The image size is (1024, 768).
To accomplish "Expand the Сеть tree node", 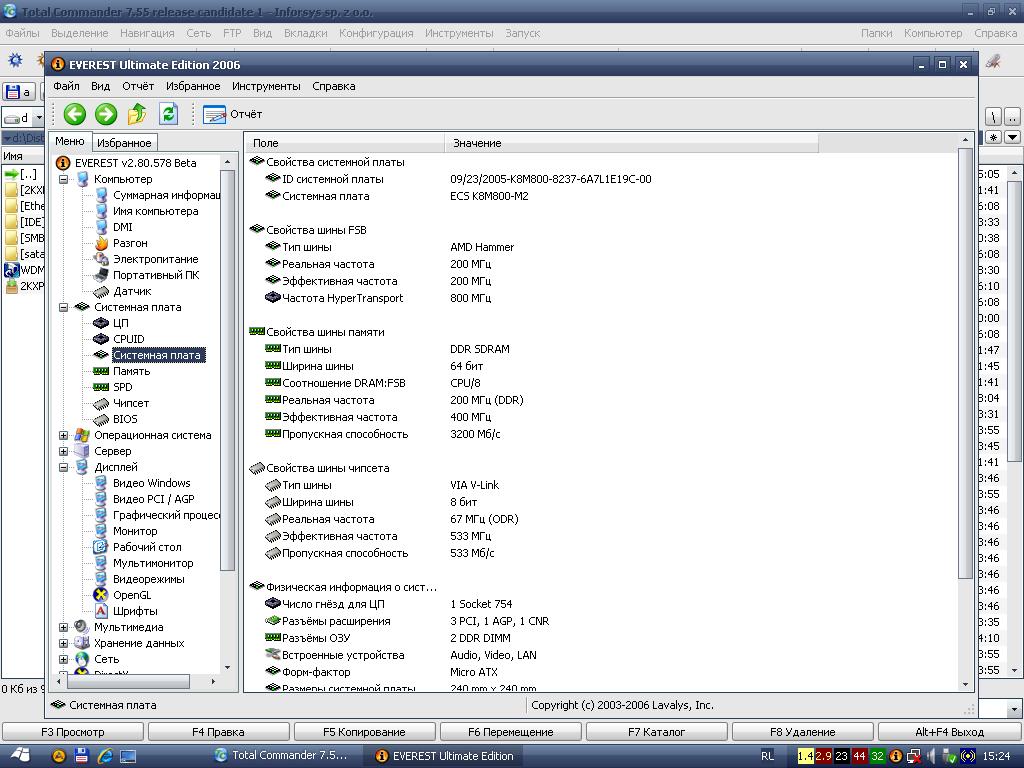I will point(63,659).
